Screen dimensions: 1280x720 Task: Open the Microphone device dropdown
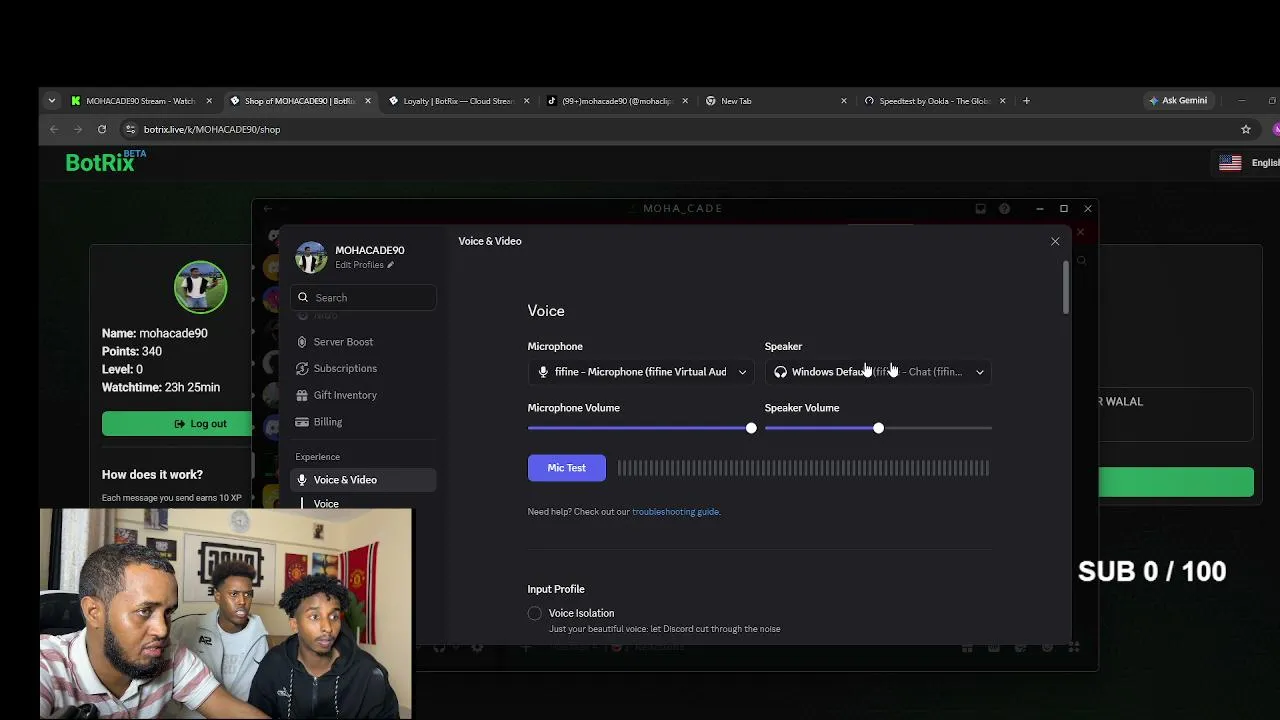tap(640, 372)
